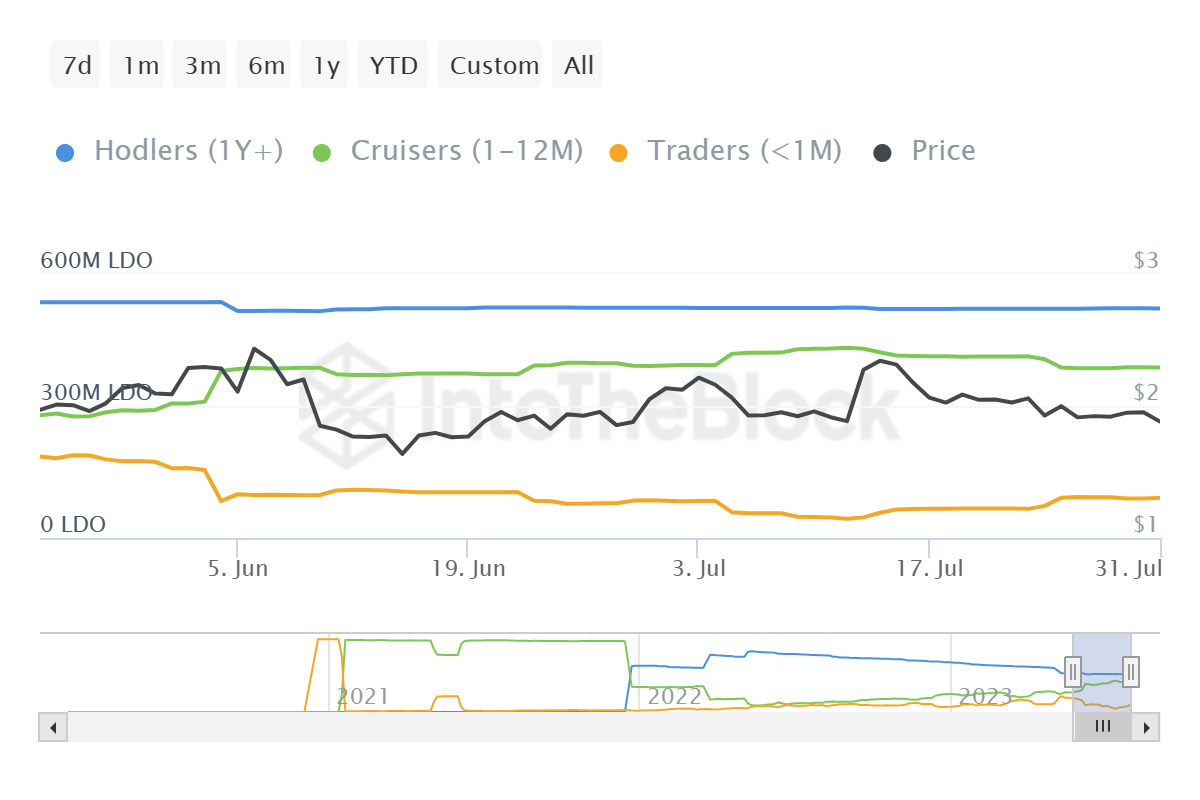This screenshot has width=1200, height=800.
Task: Hide the Traders (<1M) series
Action: click(x=744, y=151)
